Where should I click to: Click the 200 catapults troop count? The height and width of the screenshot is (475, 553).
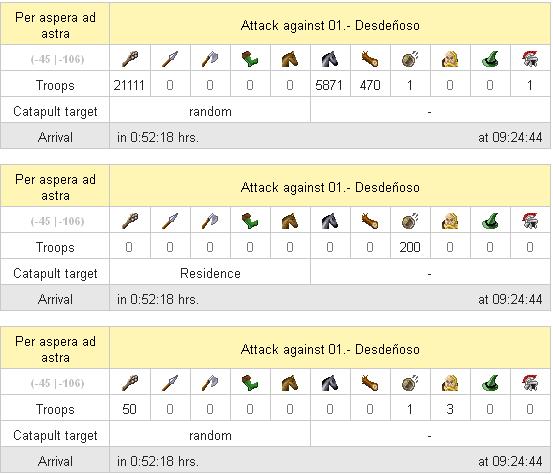(x=410, y=247)
